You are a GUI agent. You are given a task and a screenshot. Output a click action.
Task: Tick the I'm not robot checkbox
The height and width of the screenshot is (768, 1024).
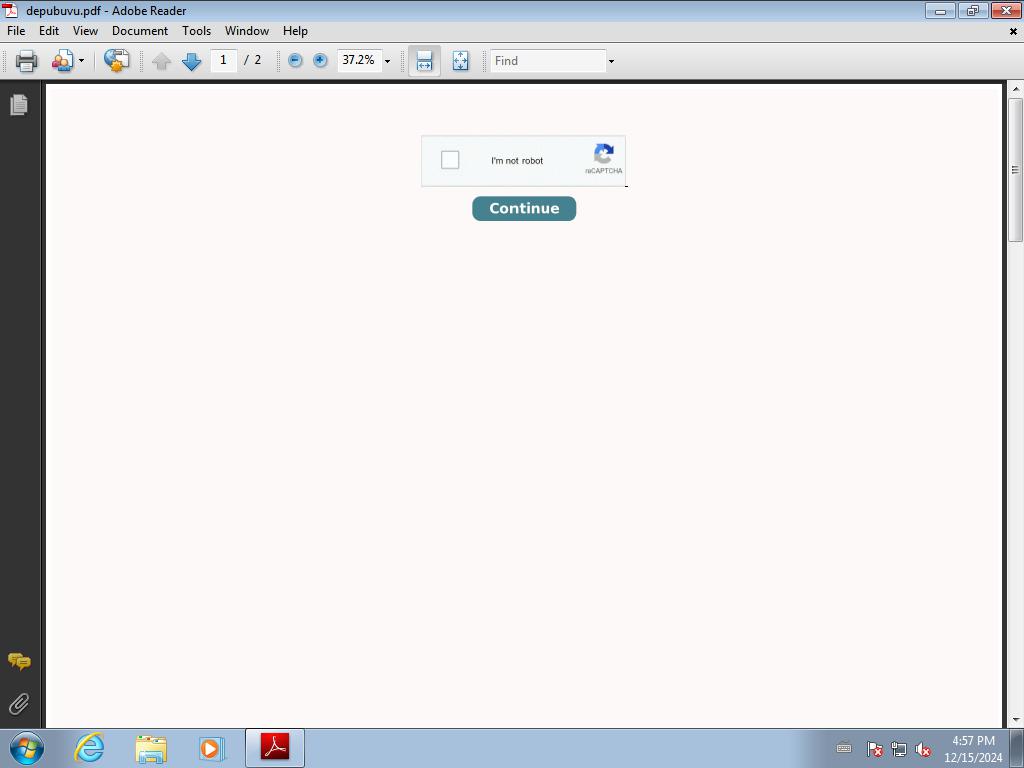450,160
